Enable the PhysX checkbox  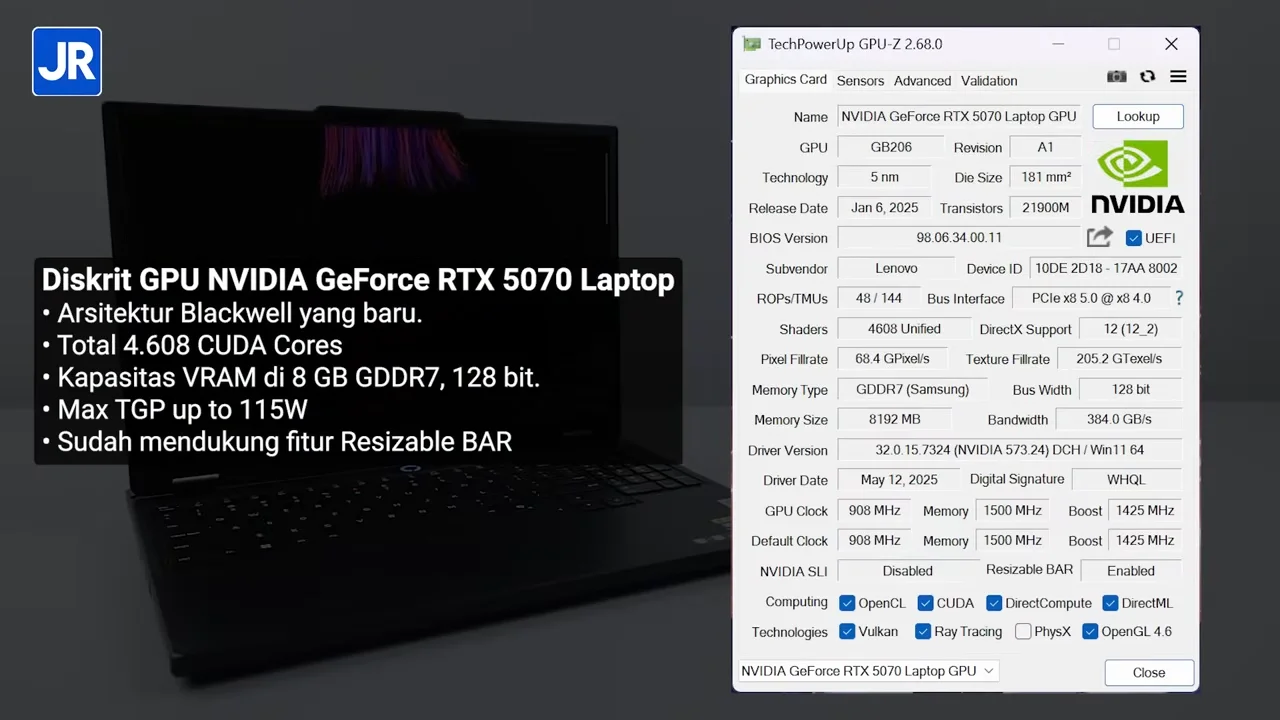(x=1023, y=632)
